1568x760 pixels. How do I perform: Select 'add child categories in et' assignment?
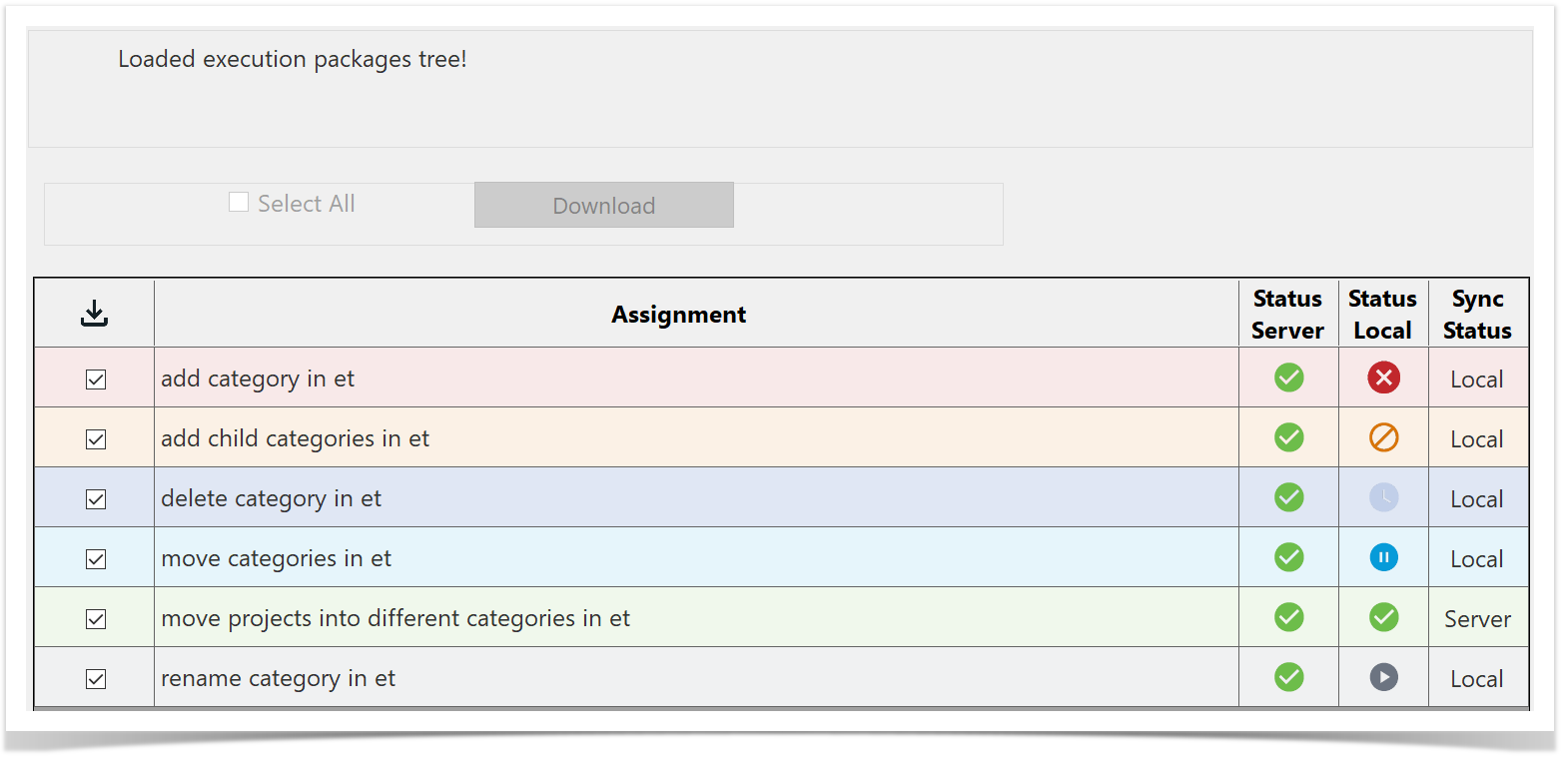(295, 438)
